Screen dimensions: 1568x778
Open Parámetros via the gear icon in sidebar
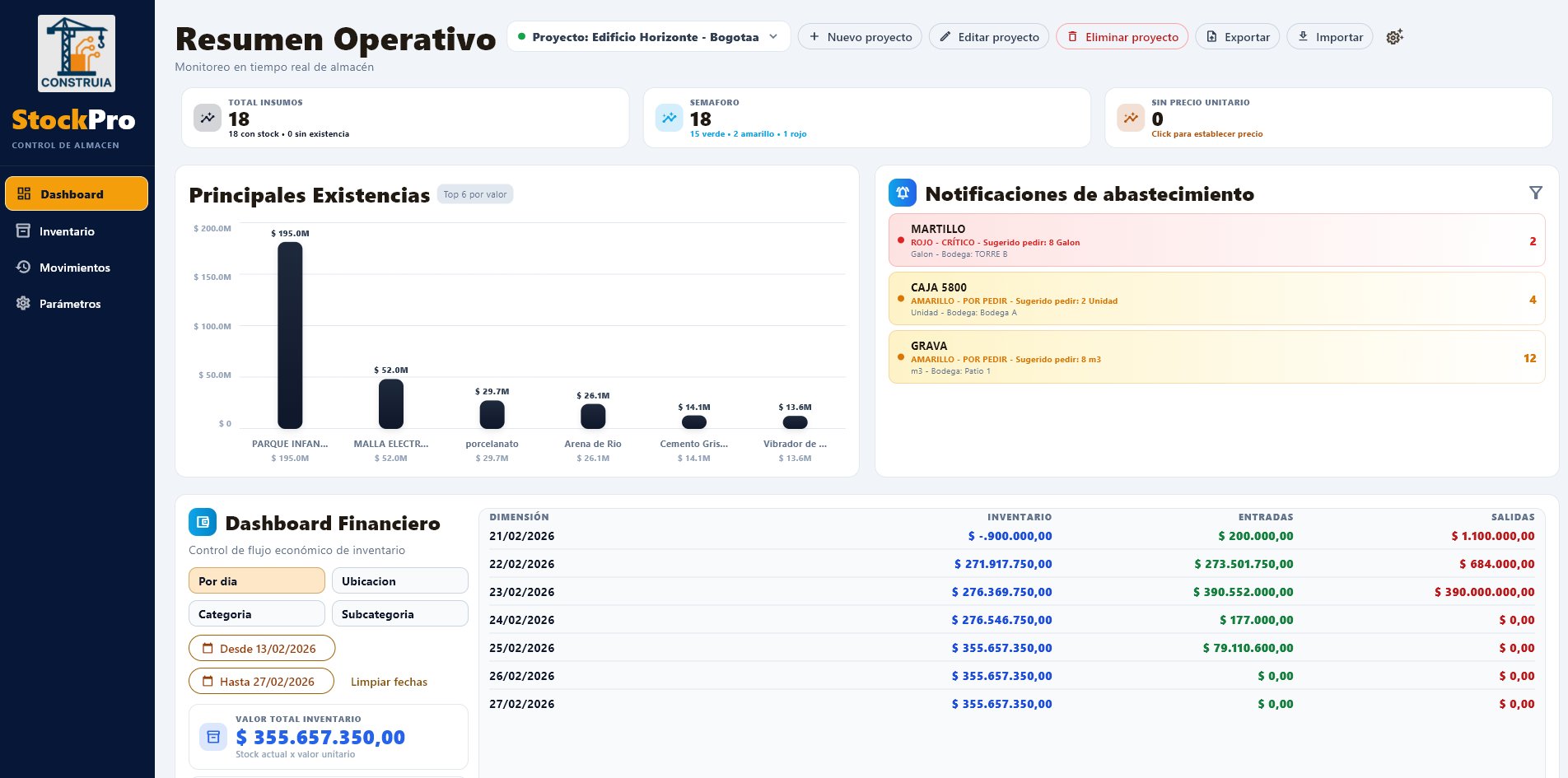point(23,304)
